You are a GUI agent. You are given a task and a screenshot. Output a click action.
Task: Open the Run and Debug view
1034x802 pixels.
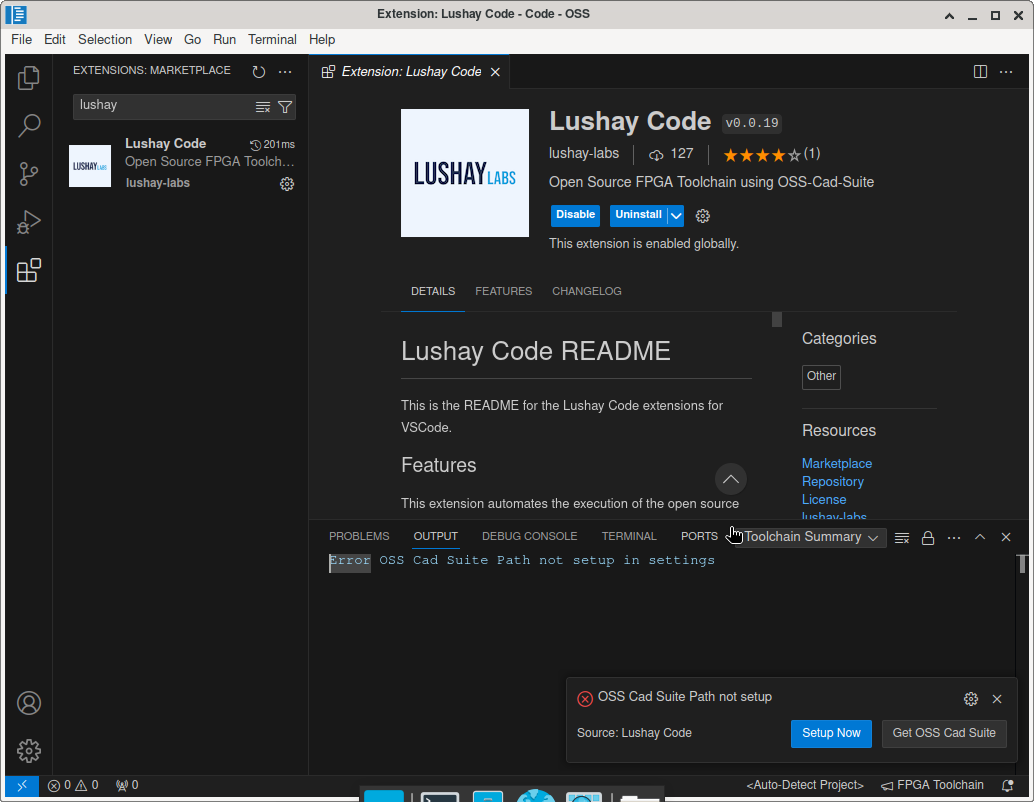click(x=29, y=222)
